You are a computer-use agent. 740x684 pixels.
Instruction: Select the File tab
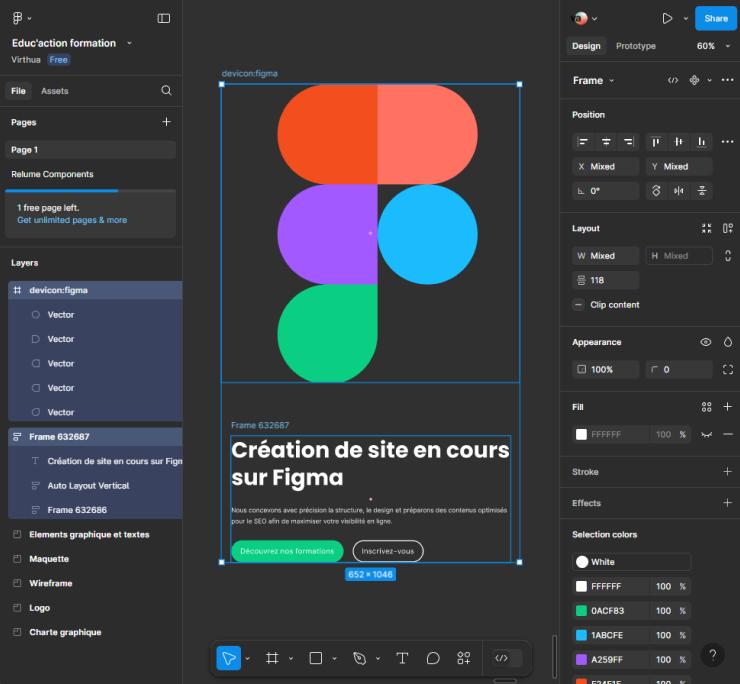18,91
